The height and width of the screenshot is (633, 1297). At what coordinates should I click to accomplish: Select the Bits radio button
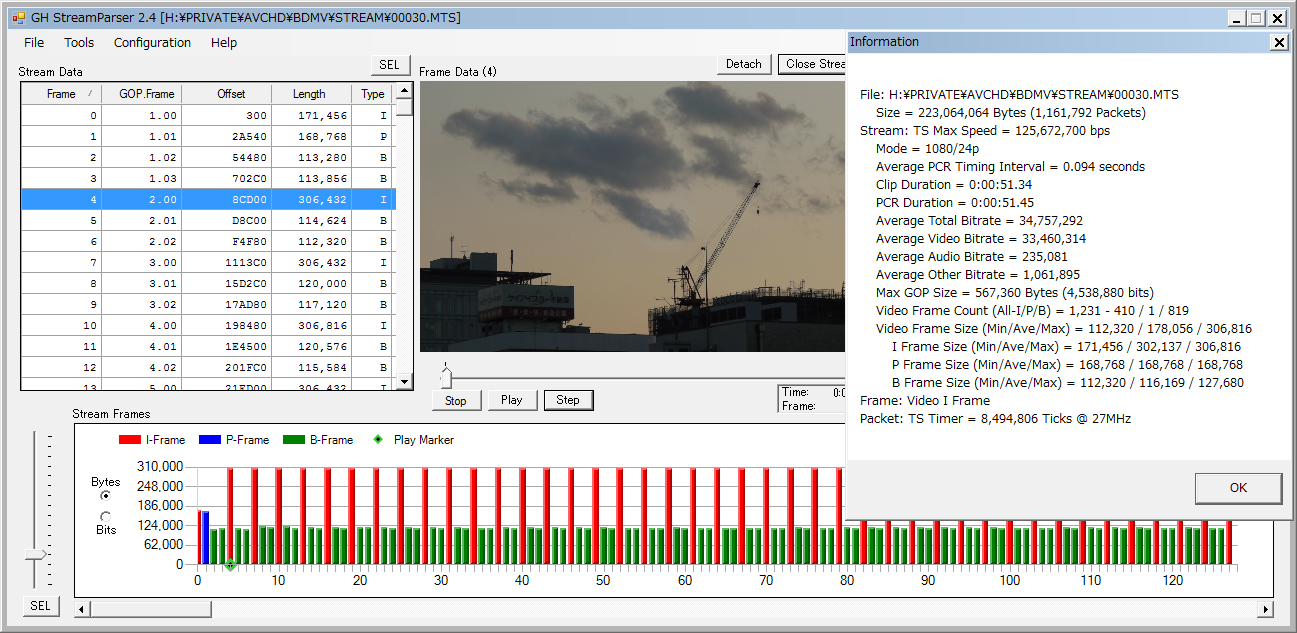click(x=106, y=516)
